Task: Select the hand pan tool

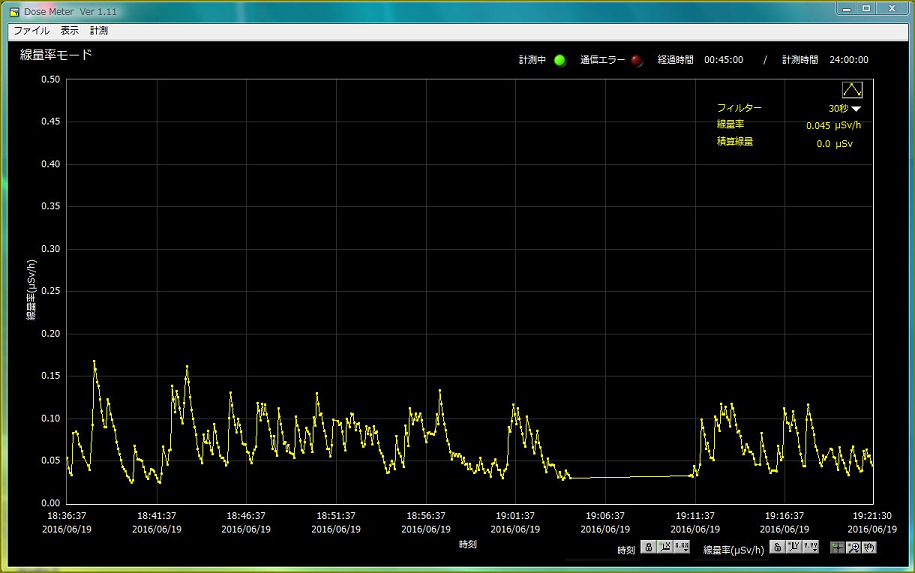Action: pyautogui.click(x=869, y=547)
